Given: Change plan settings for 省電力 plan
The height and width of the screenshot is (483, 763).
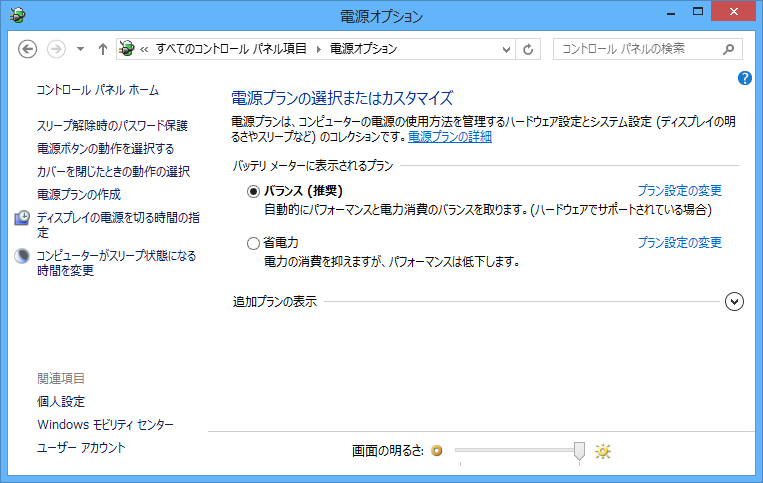Looking at the screenshot, I should (680, 242).
